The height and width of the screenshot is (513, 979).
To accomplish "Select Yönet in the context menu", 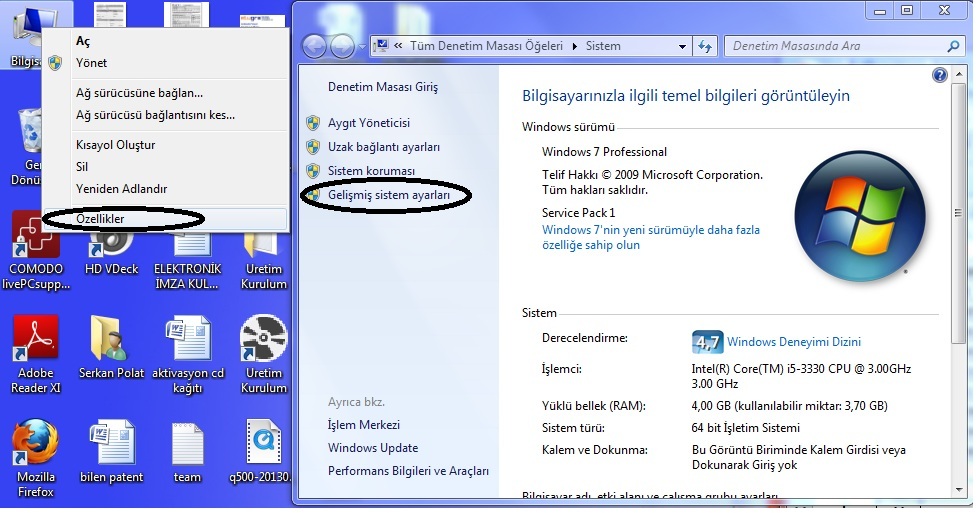I will click(x=92, y=63).
